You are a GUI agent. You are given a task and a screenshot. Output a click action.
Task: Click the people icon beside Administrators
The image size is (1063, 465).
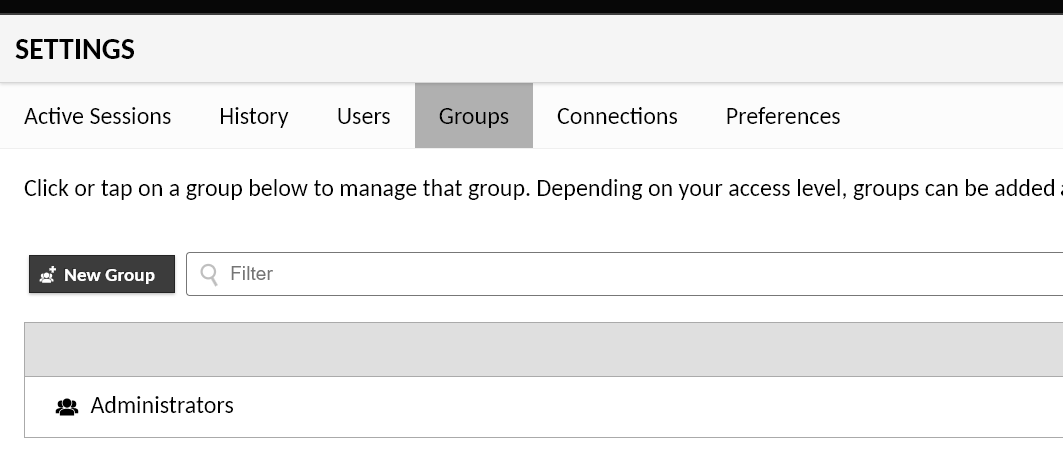click(x=66, y=407)
